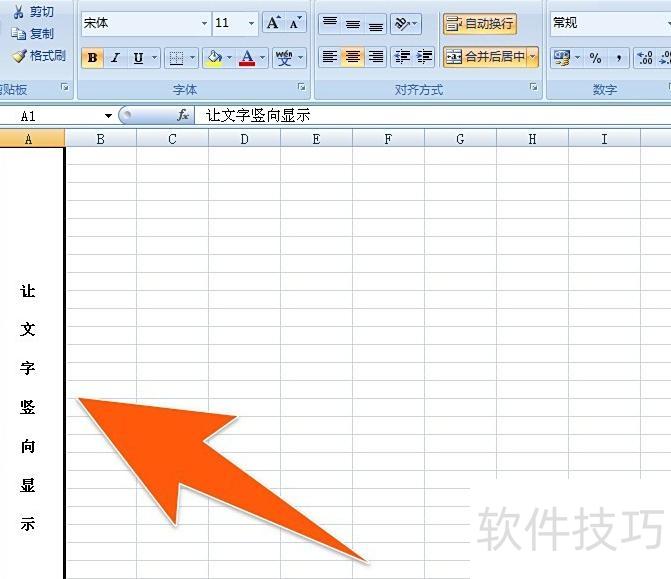This screenshot has width=671, height=579.
Task: Click the Cut (剪切) scissors button
Action: coord(33,12)
